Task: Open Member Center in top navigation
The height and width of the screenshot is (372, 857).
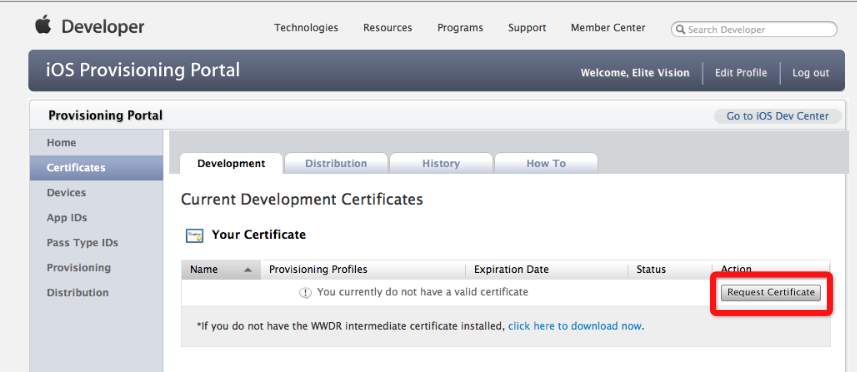Action: [608, 27]
